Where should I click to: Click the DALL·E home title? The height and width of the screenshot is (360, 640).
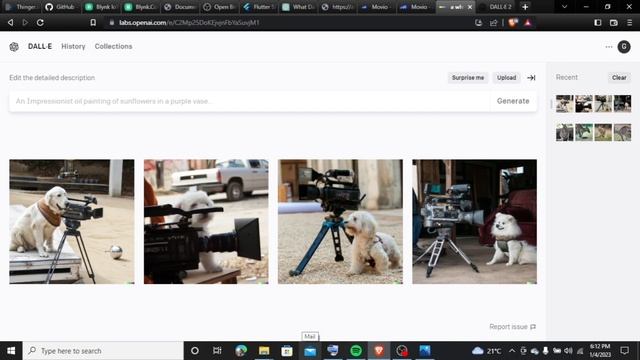(x=40, y=47)
